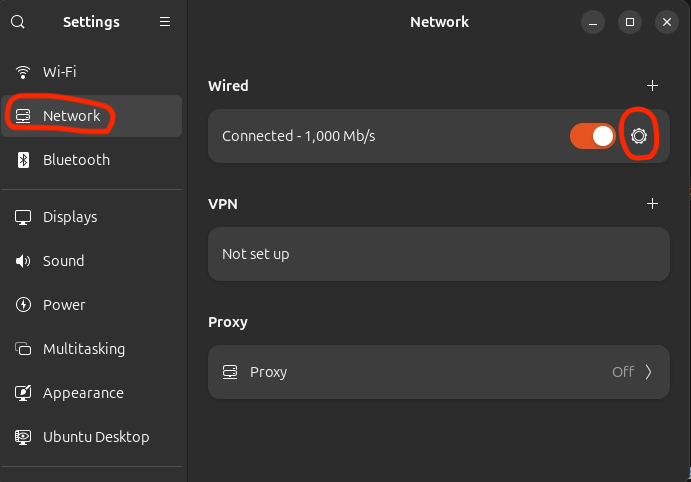Click the 'Settings' sidebar title

click(x=91, y=22)
